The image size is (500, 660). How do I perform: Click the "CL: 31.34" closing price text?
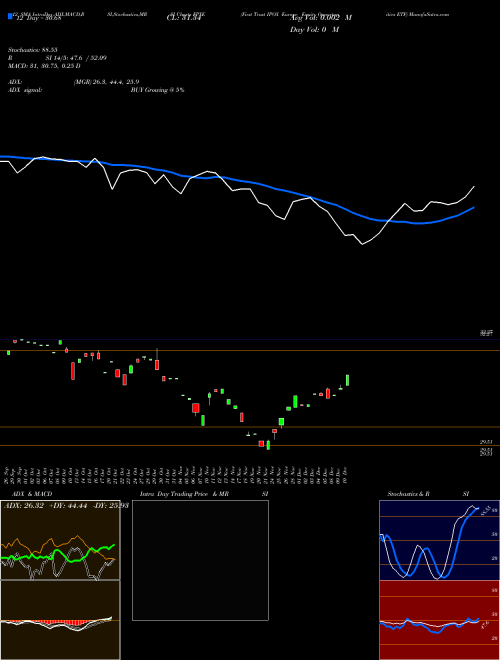pyautogui.click(x=184, y=18)
